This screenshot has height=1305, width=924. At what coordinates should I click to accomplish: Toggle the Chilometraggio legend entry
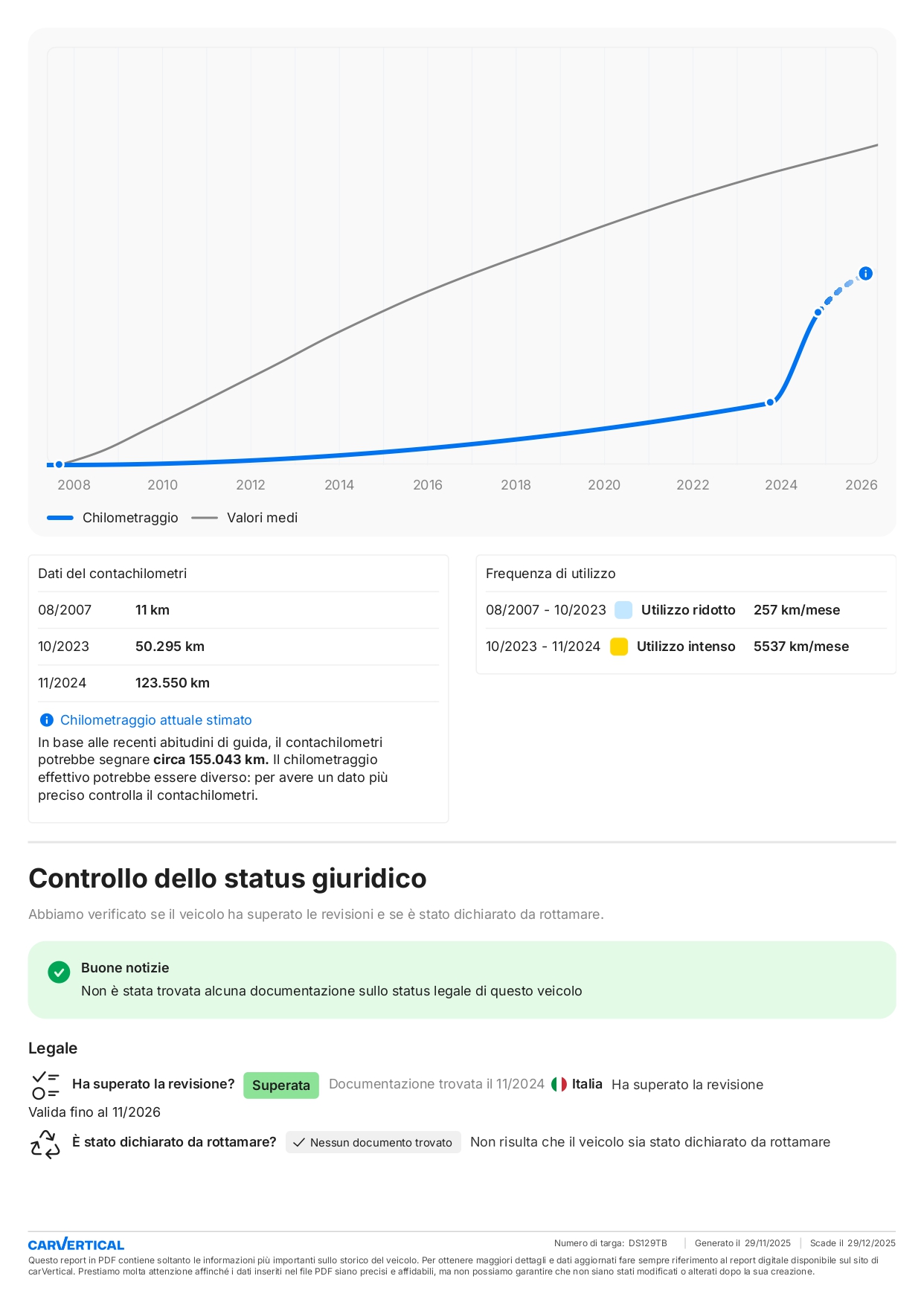point(113,518)
